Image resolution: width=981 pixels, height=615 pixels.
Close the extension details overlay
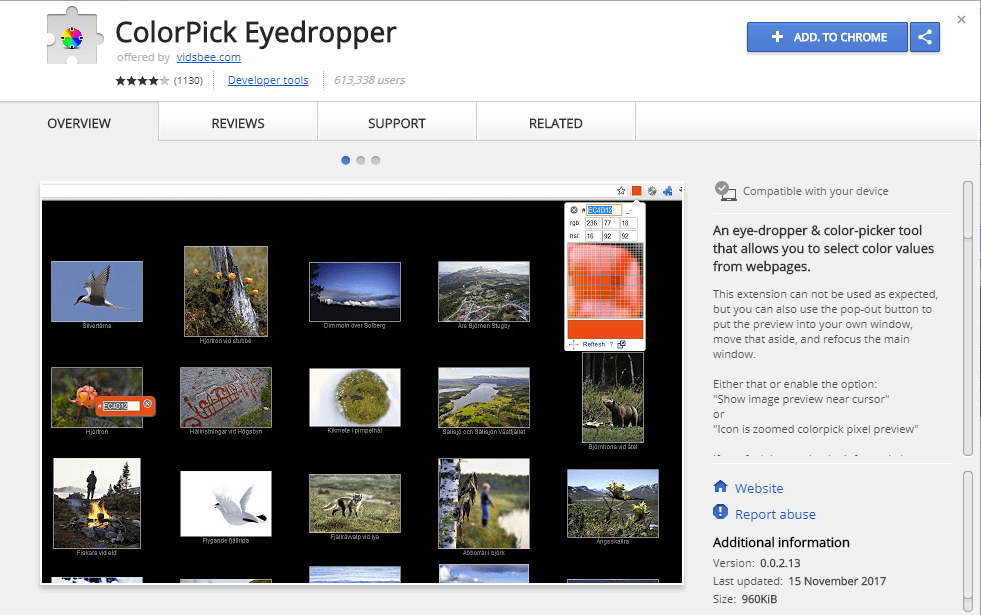pos(961,20)
